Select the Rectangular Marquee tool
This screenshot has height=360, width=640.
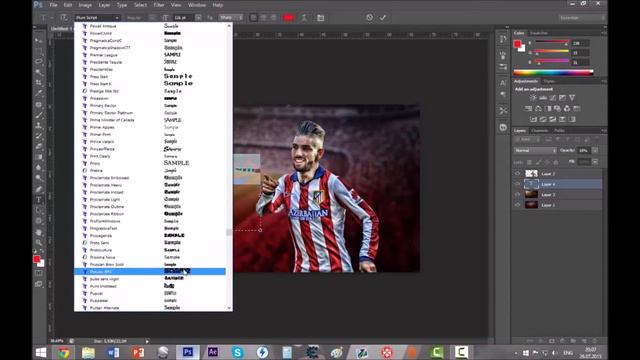pos(39,51)
